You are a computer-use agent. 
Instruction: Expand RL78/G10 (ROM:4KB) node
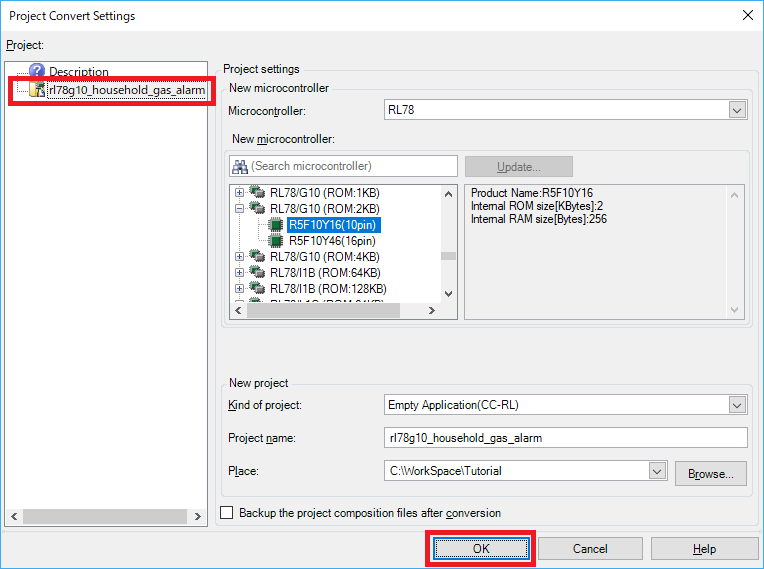click(x=239, y=256)
